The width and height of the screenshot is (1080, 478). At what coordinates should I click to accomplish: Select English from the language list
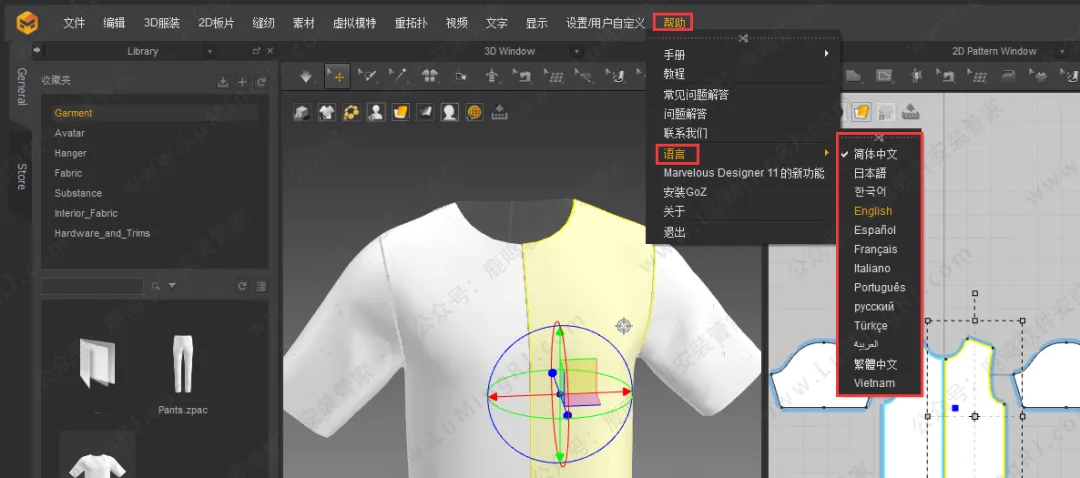[x=873, y=211]
